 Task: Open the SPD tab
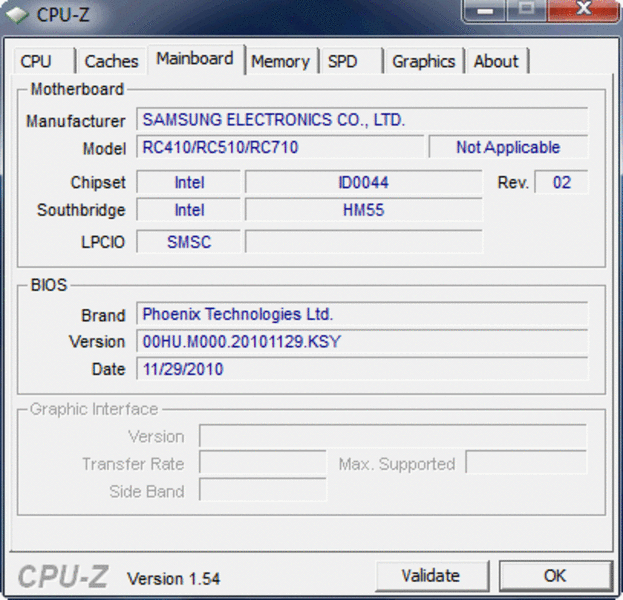pos(351,61)
